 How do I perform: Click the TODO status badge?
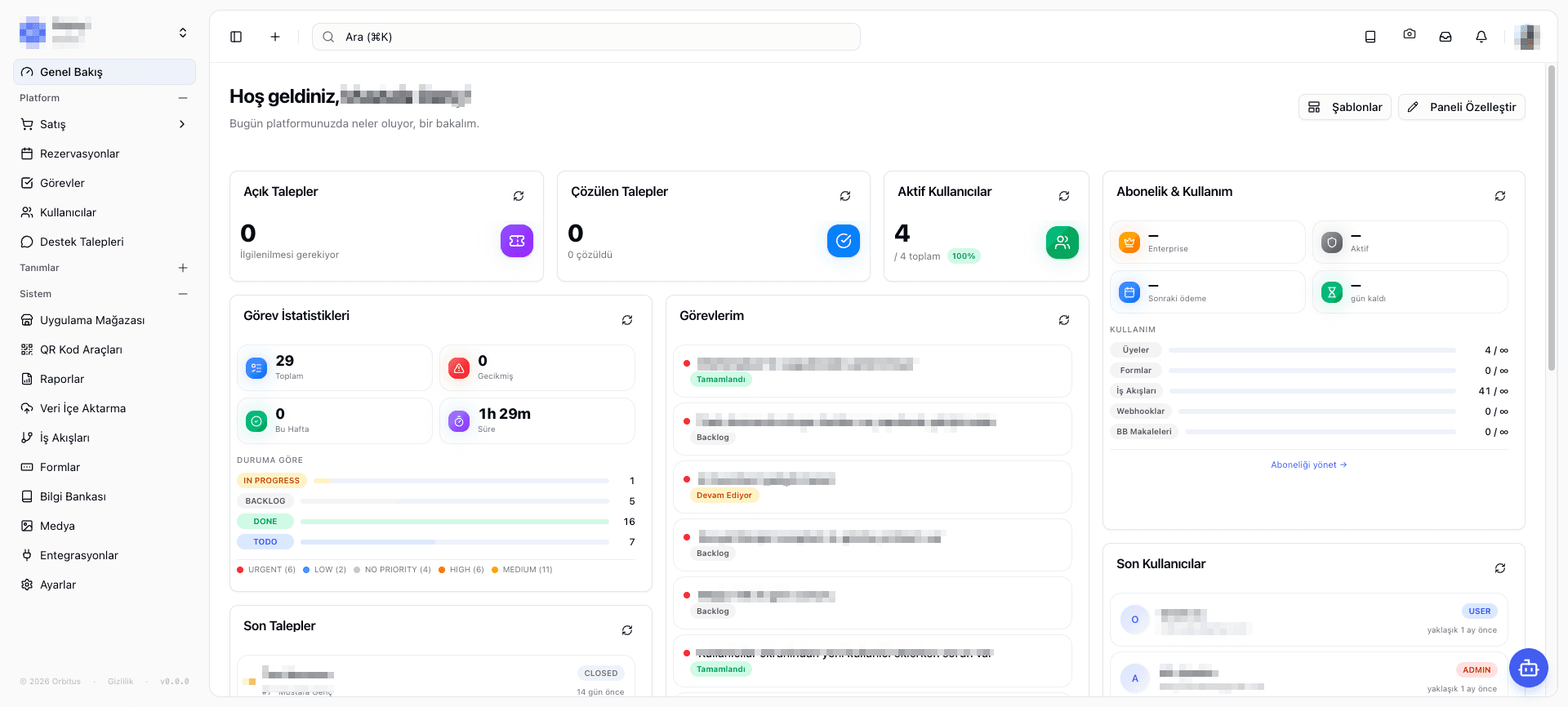click(x=265, y=542)
